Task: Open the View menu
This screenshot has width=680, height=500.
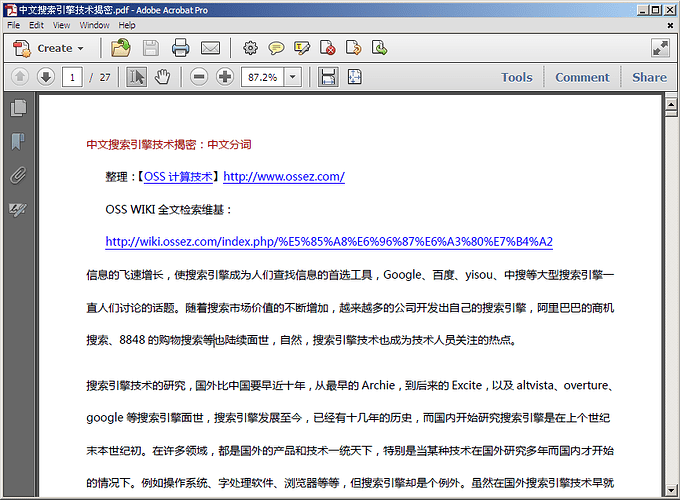Action: (x=62, y=25)
